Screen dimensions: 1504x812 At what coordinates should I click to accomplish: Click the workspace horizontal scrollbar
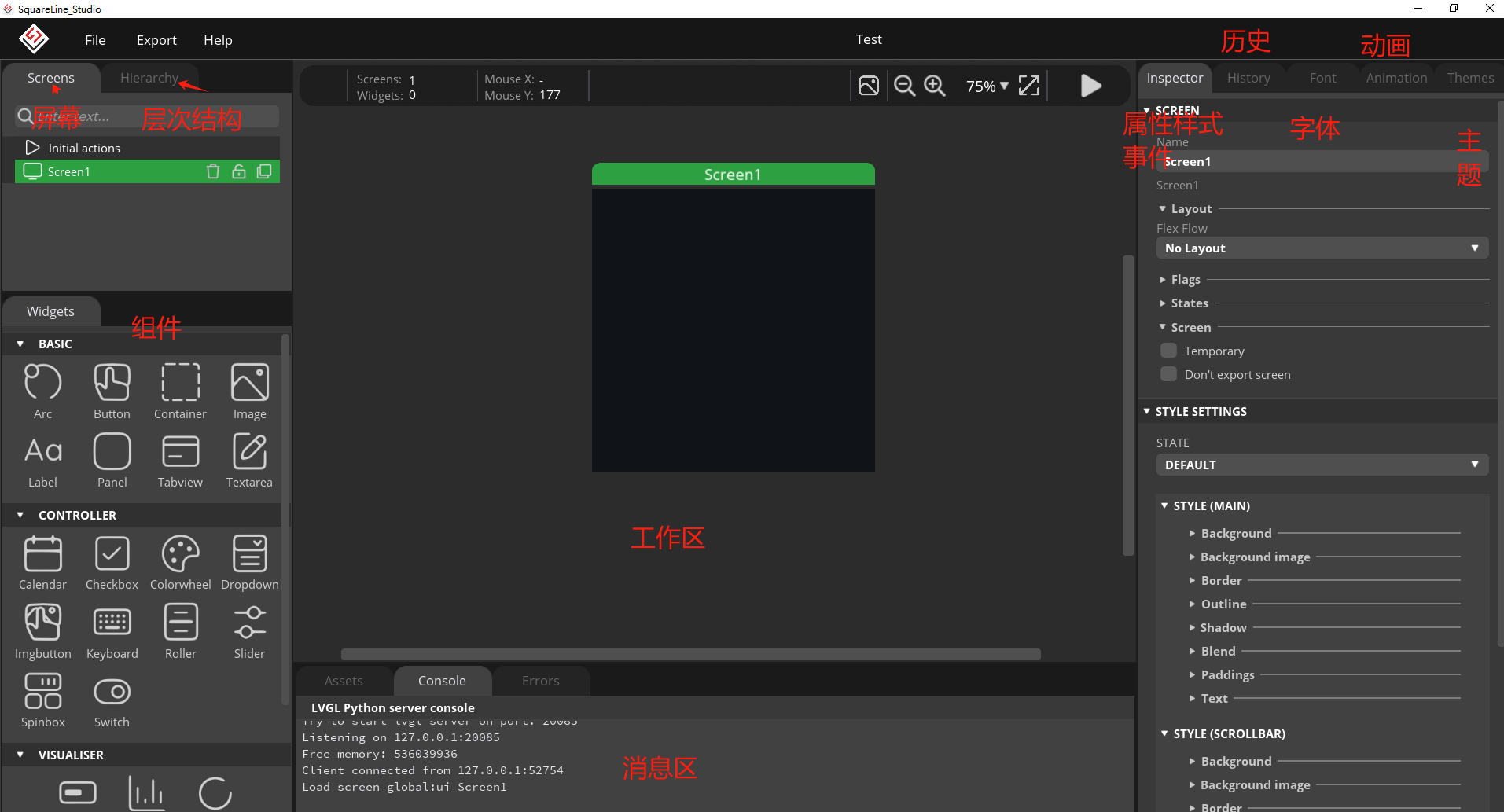coord(690,654)
